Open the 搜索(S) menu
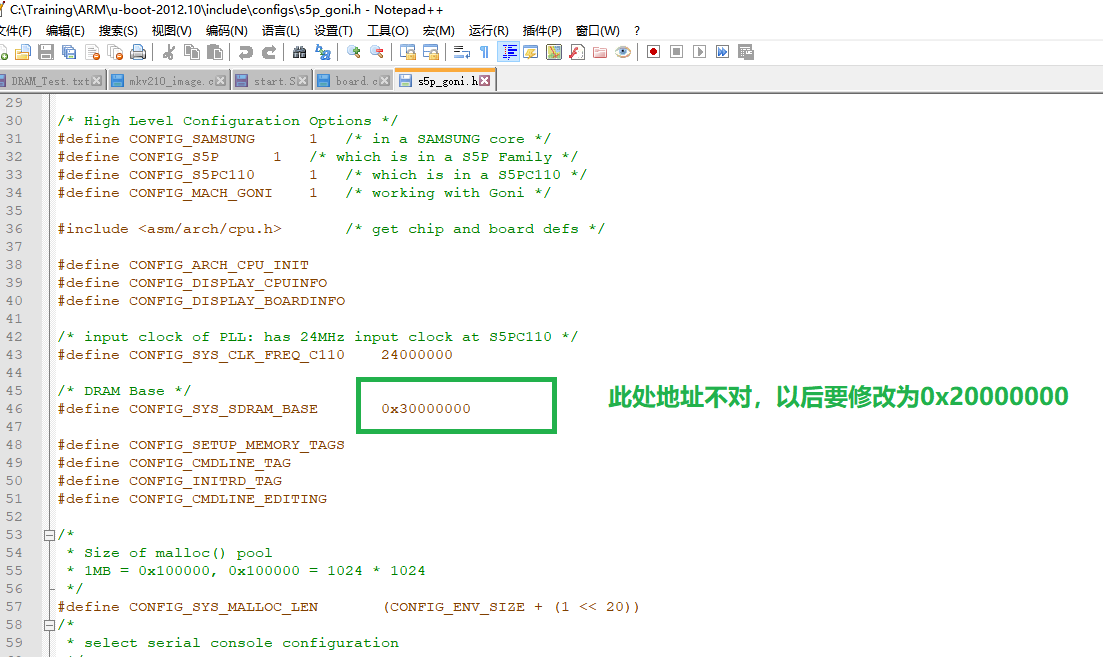The height and width of the screenshot is (657, 1103). (118, 31)
